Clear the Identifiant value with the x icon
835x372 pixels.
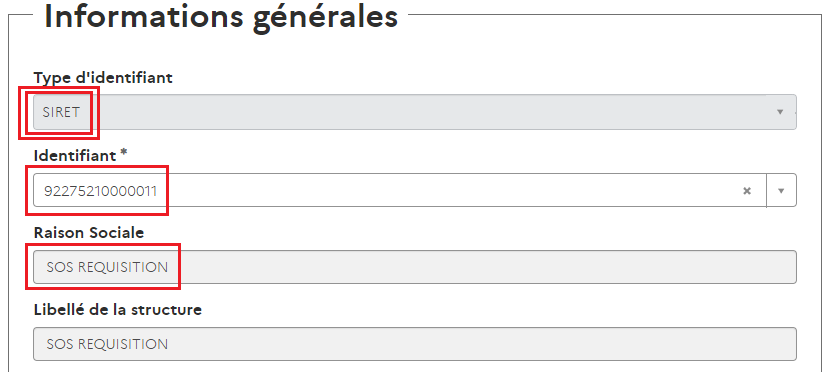747,191
